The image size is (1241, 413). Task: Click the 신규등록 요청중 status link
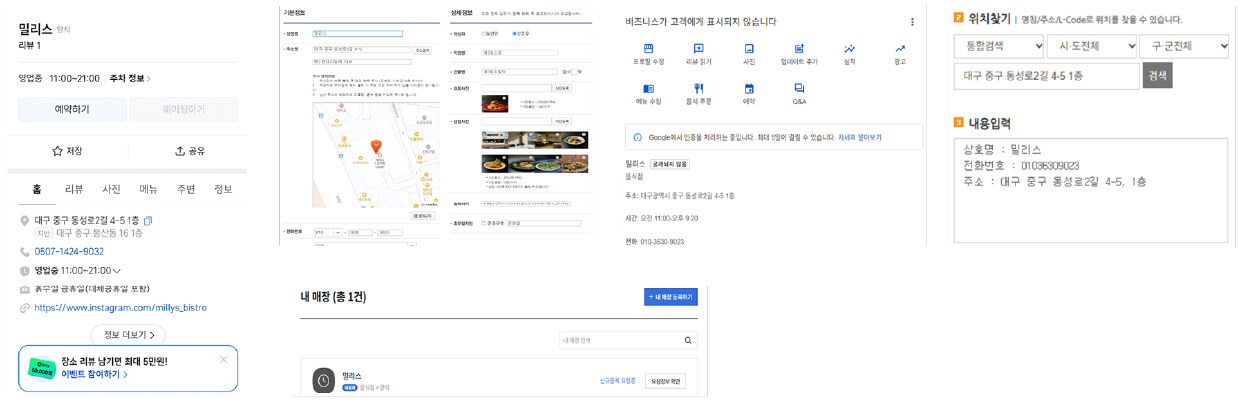click(617, 381)
